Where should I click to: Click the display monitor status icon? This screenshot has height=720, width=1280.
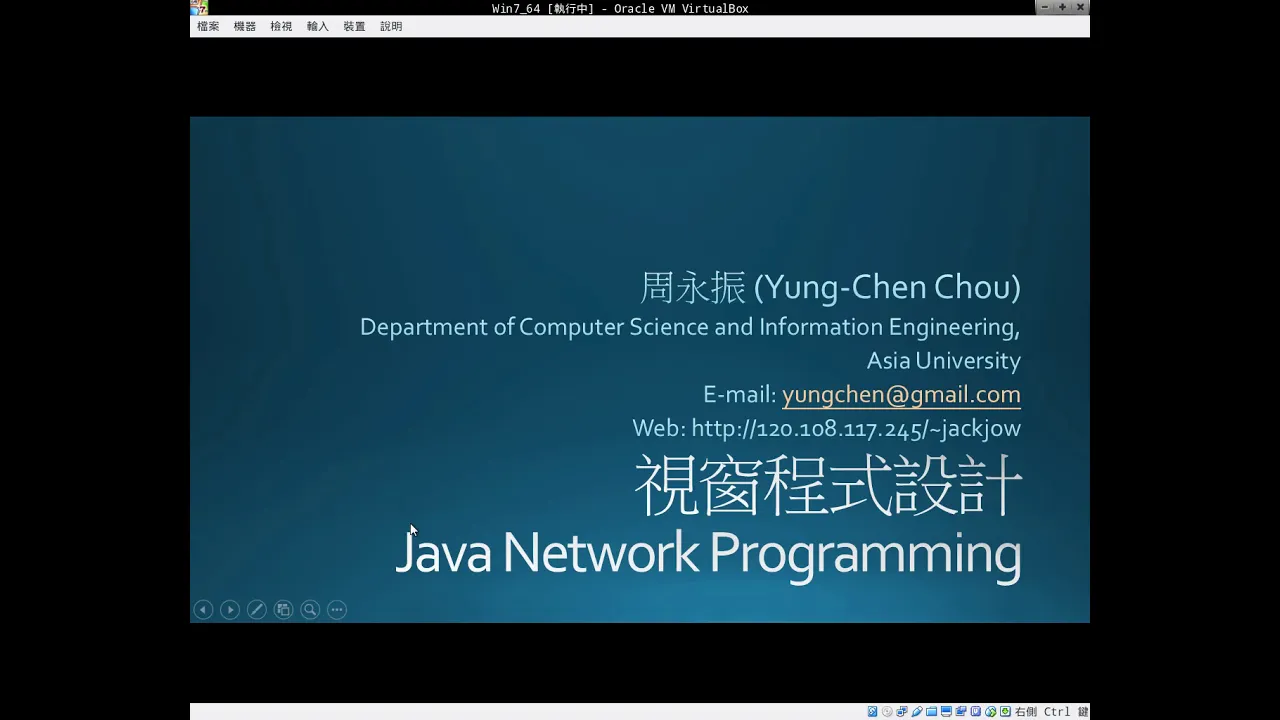[x=946, y=712]
